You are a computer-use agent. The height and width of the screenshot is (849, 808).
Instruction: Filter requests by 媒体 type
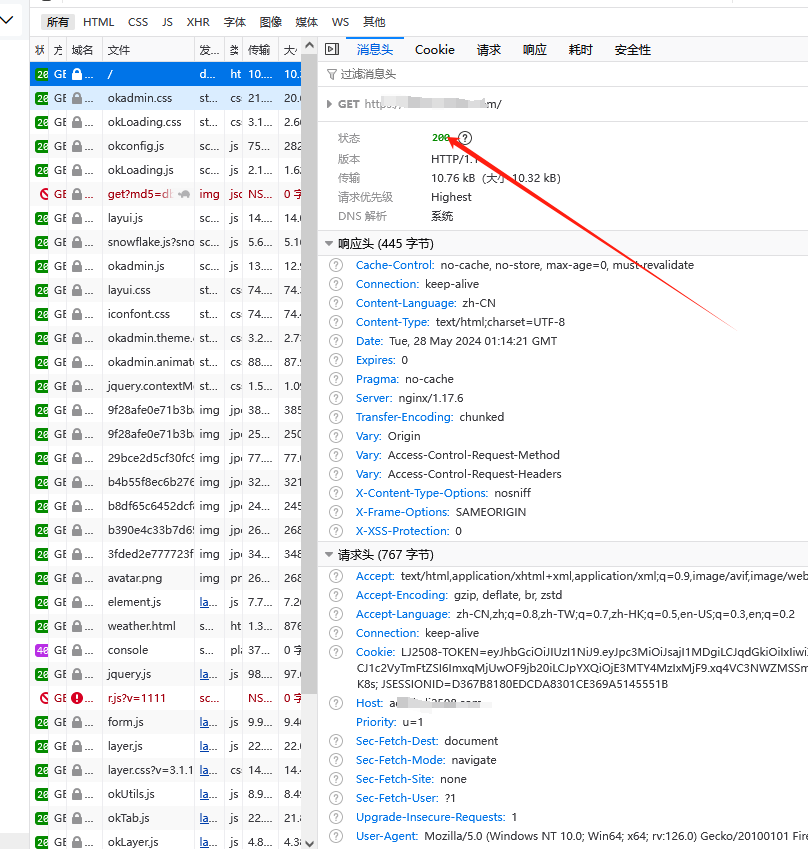coord(307,22)
